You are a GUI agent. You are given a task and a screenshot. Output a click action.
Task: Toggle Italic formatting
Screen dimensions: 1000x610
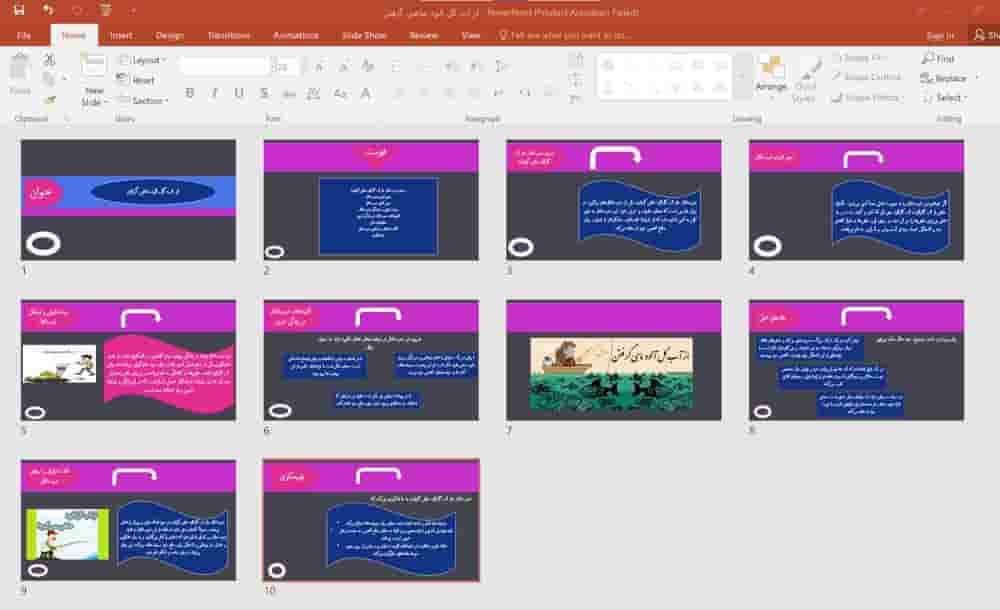(x=214, y=94)
